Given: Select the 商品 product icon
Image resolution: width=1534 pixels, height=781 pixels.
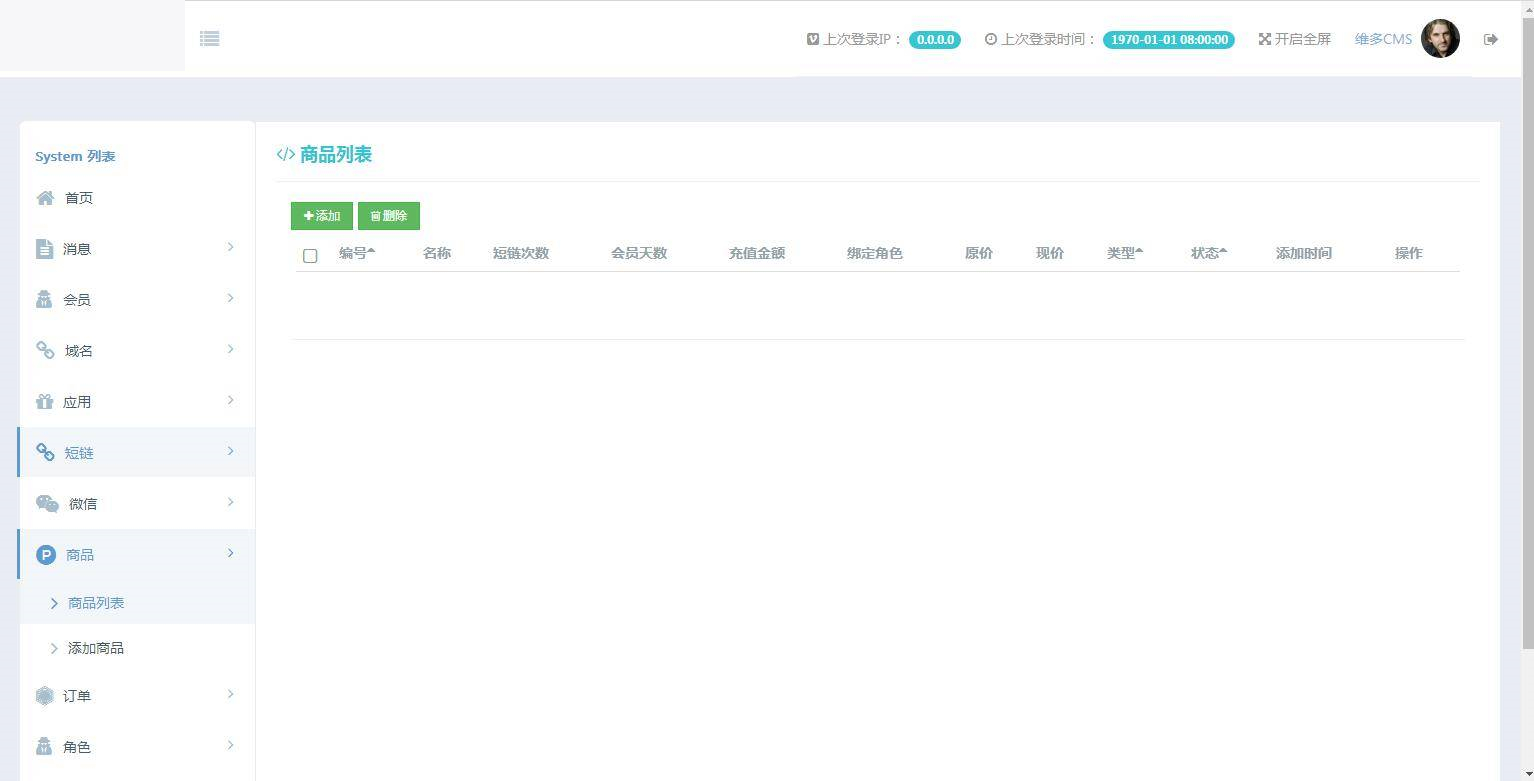Looking at the screenshot, I should [45, 554].
